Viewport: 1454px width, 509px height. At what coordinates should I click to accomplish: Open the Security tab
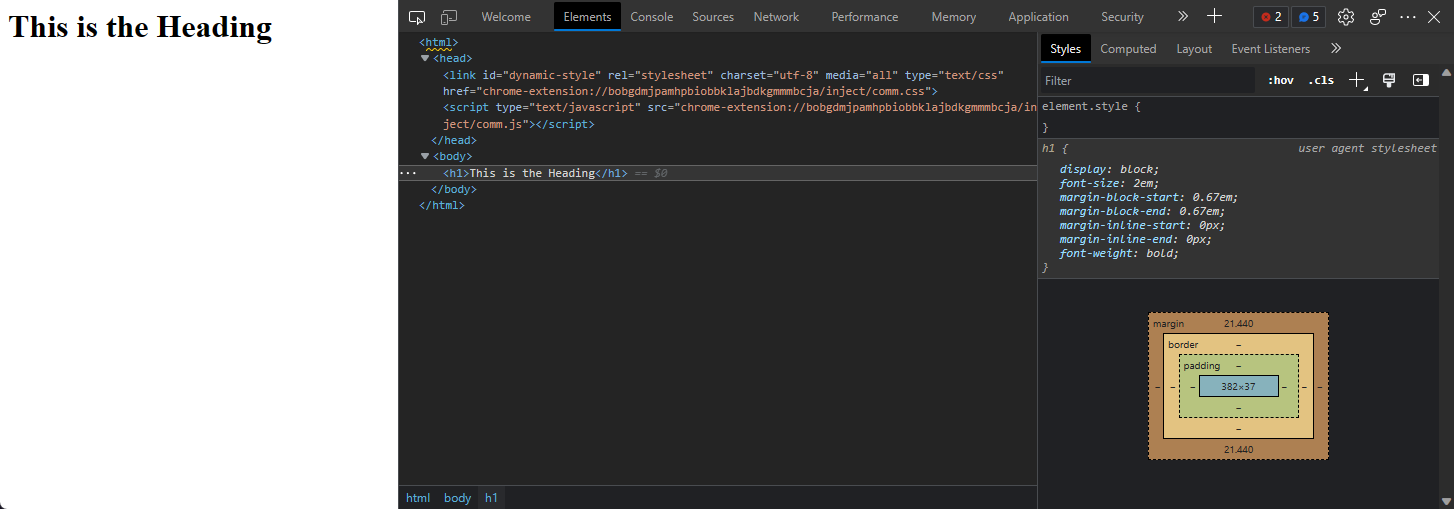(x=1122, y=17)
